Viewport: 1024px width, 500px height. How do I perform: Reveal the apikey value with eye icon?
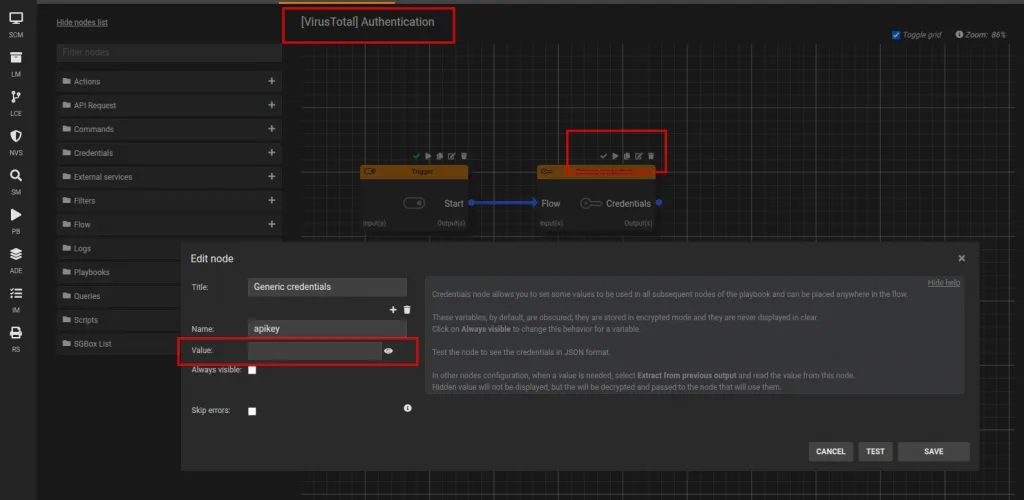point(389,351)
